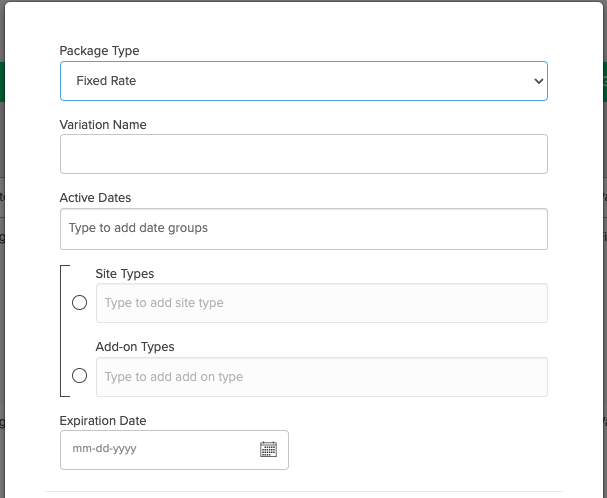This screenshot has height=498, width=607.
Task: Click the 'Package Type' label
Action: [100, 50]
